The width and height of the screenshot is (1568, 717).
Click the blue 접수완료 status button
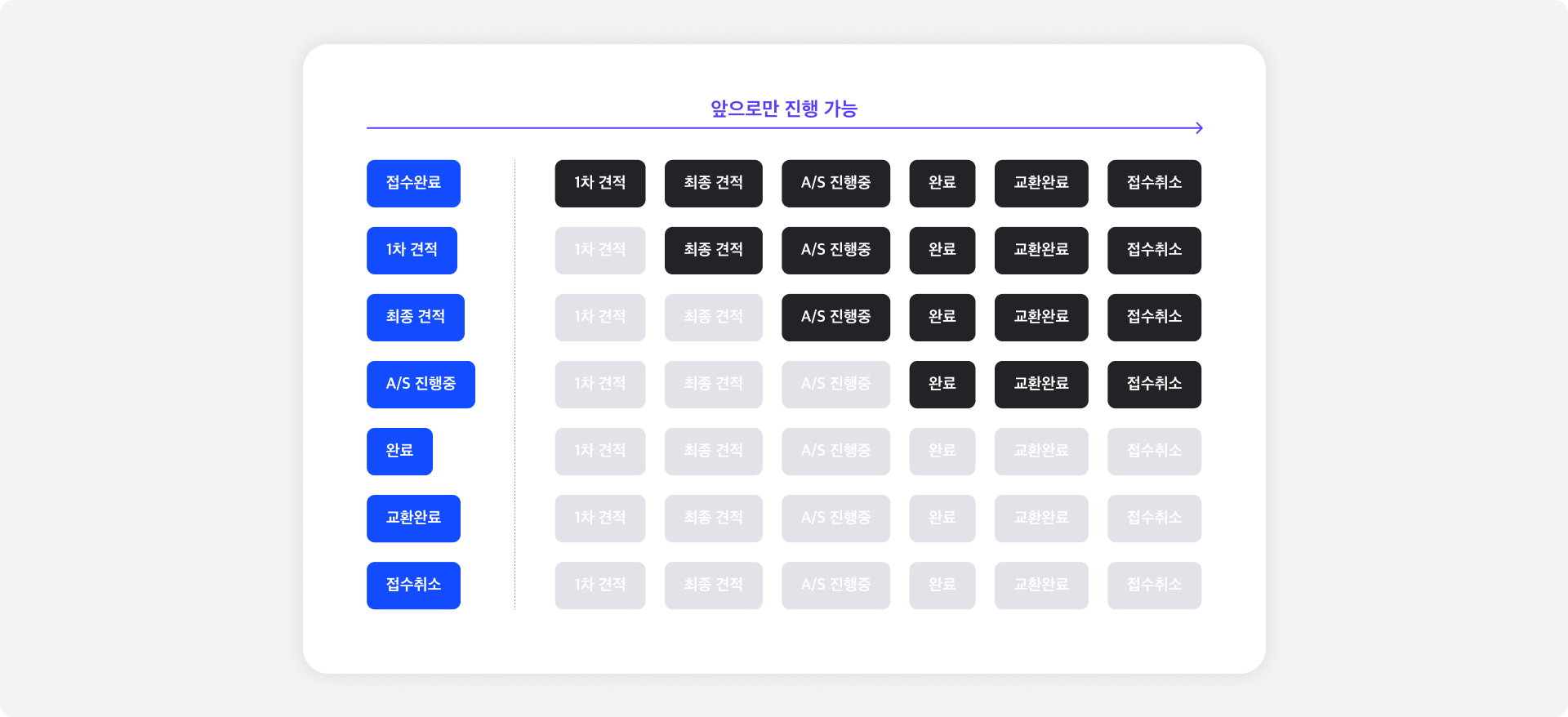click(413, 184)
